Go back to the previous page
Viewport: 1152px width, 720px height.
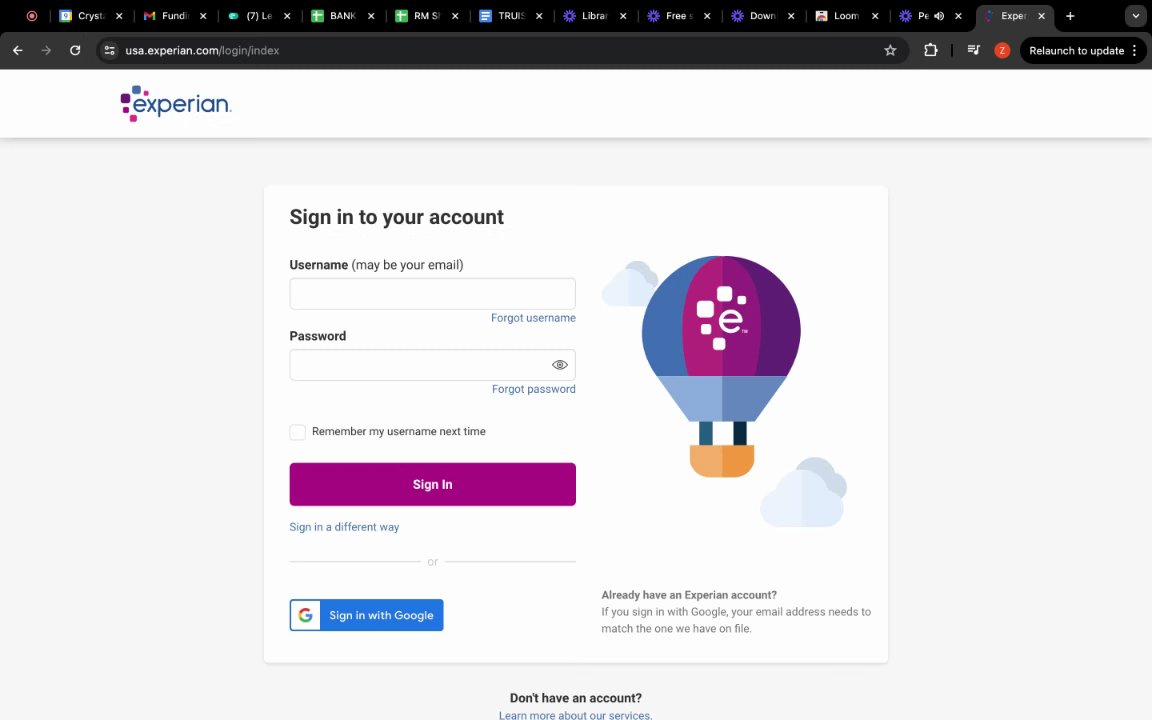[x=17, y=50]
